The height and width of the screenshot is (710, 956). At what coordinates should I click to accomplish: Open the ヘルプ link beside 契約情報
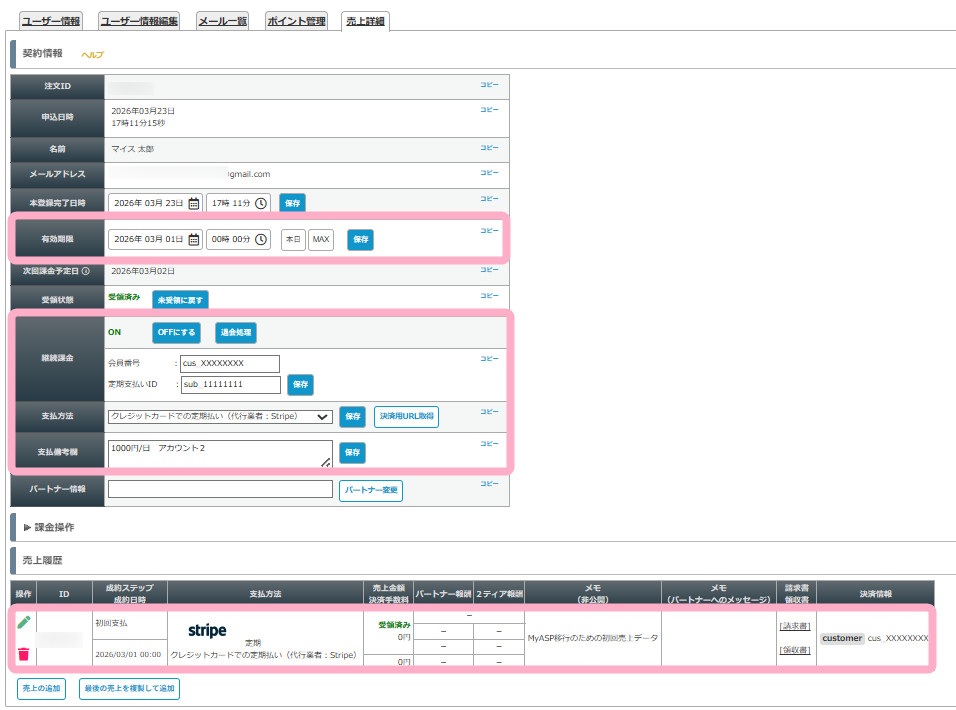coord(92,55)
